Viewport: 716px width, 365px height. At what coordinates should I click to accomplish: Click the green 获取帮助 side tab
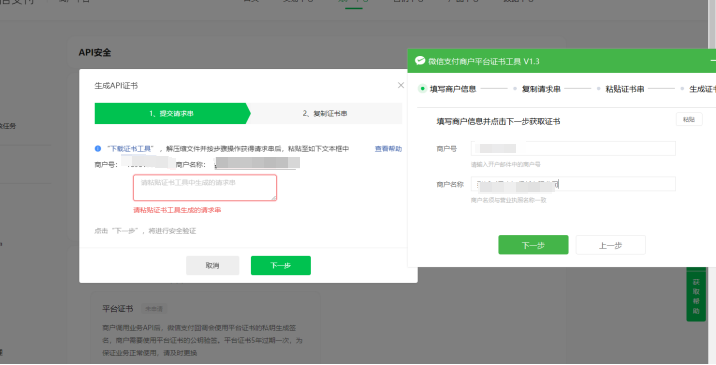696,295
